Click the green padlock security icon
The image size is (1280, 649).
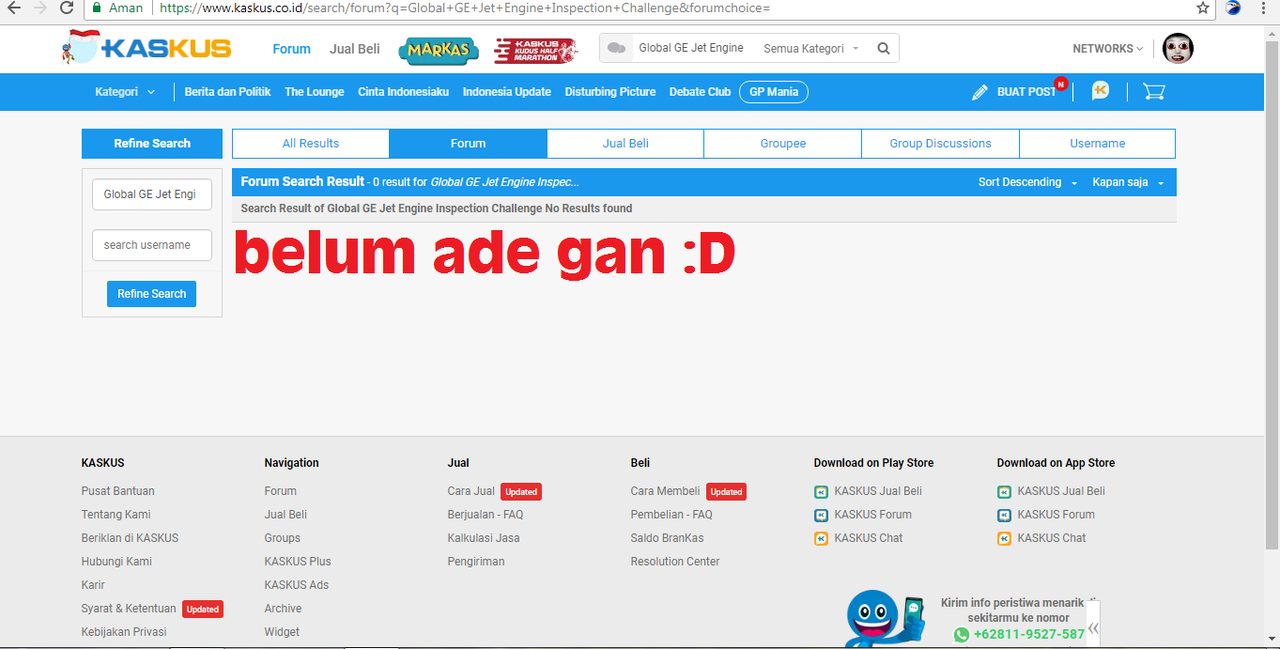[96, 8]
